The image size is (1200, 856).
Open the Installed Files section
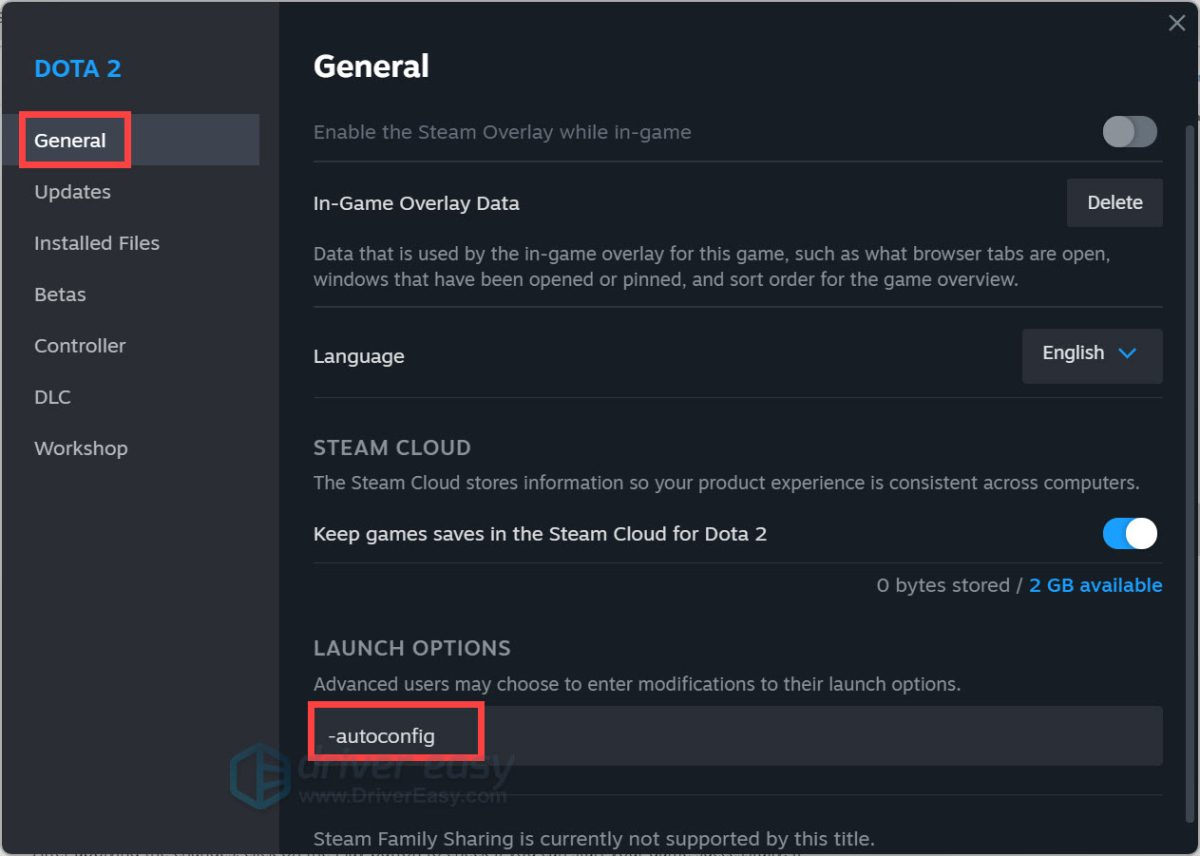pyautogui.click(x=97, y=242)
